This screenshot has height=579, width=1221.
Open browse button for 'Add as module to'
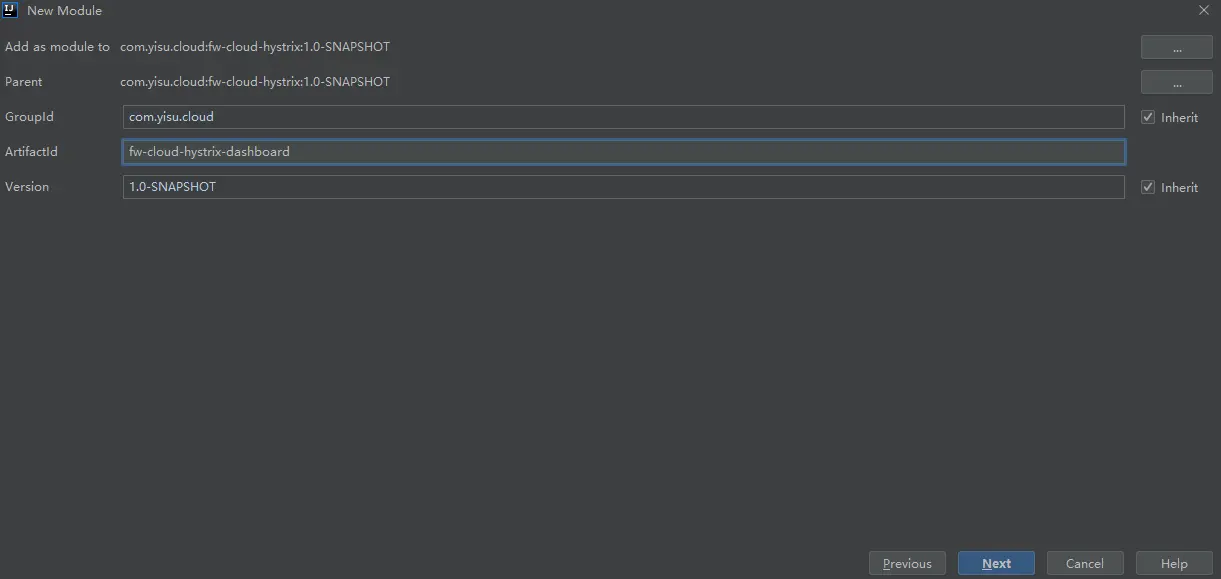click(1176, 47)
